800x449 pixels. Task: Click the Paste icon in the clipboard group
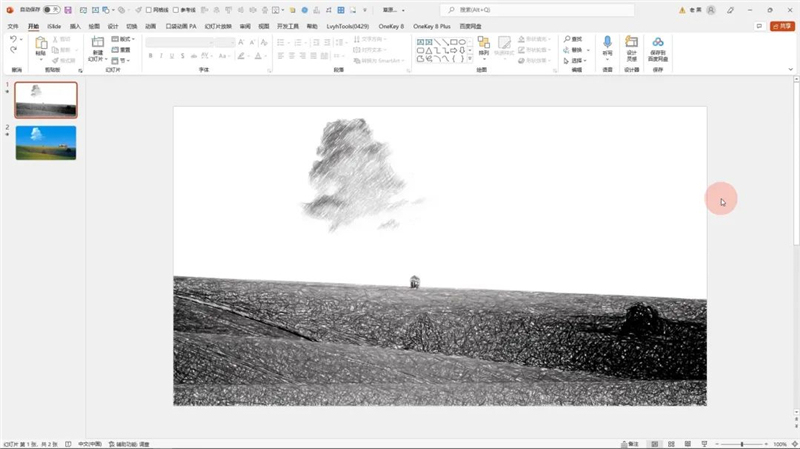(x=41, y=45)
